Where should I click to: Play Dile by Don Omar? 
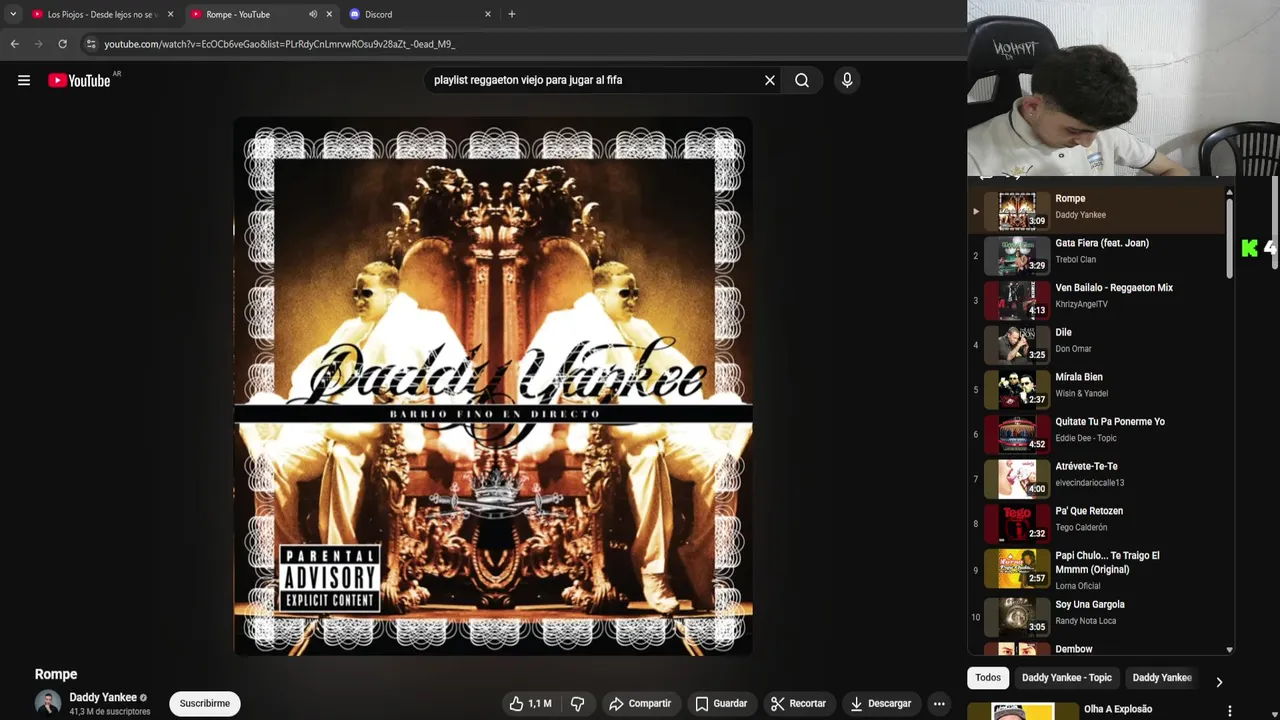point(1097,345)
